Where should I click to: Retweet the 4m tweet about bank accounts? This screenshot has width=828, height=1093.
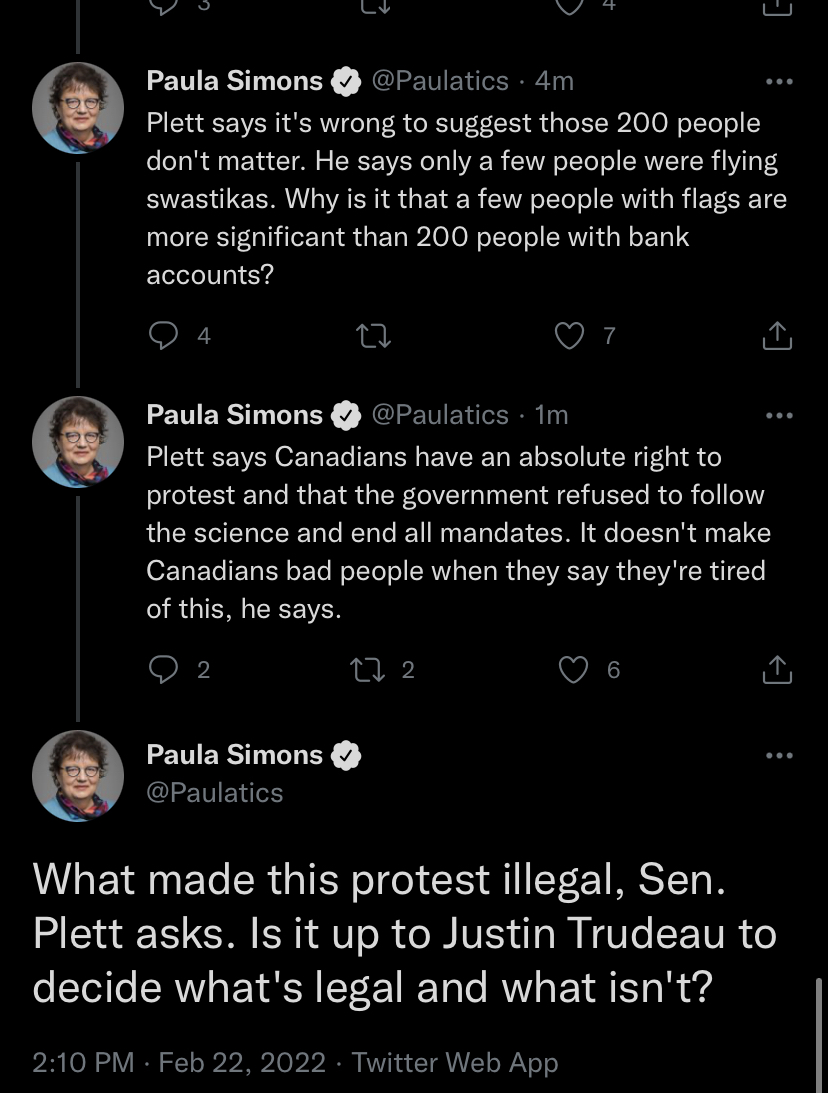coord(374,336)
